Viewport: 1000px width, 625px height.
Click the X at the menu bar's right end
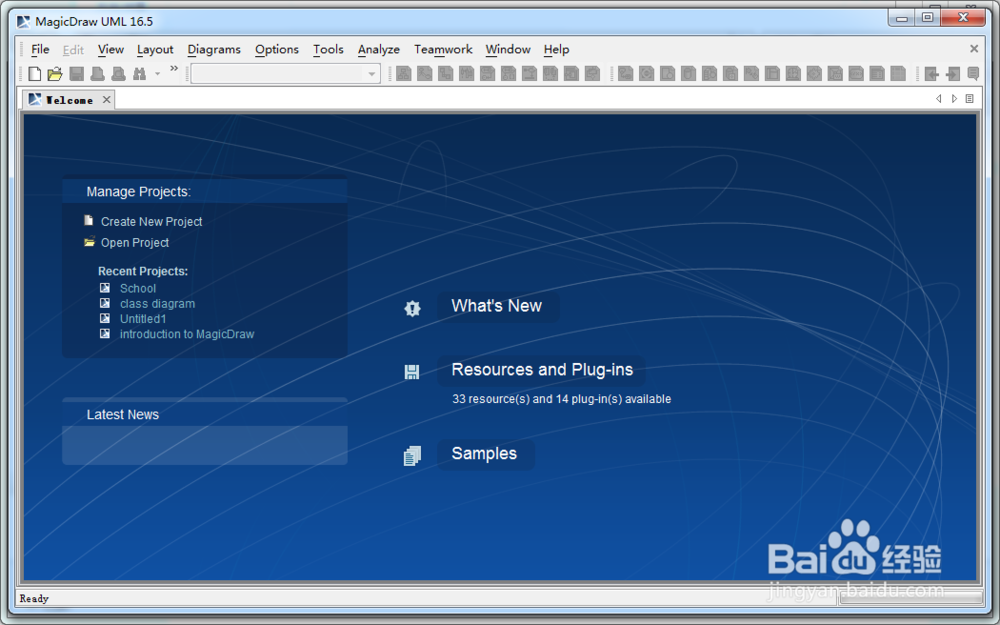click(x=974, y=48)
